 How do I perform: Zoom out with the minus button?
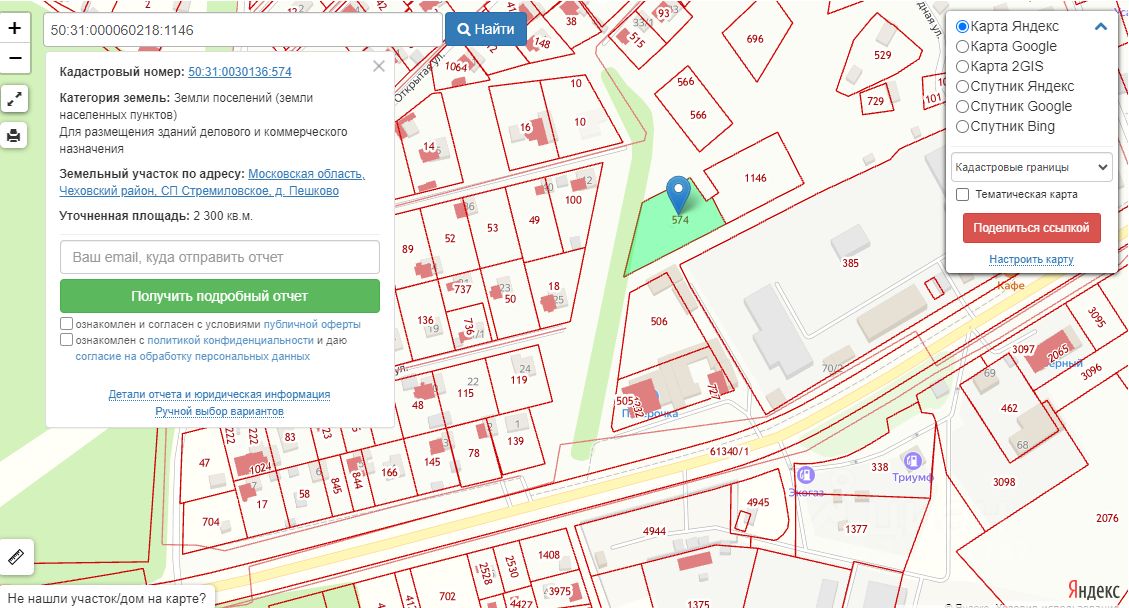click(15, 58)
